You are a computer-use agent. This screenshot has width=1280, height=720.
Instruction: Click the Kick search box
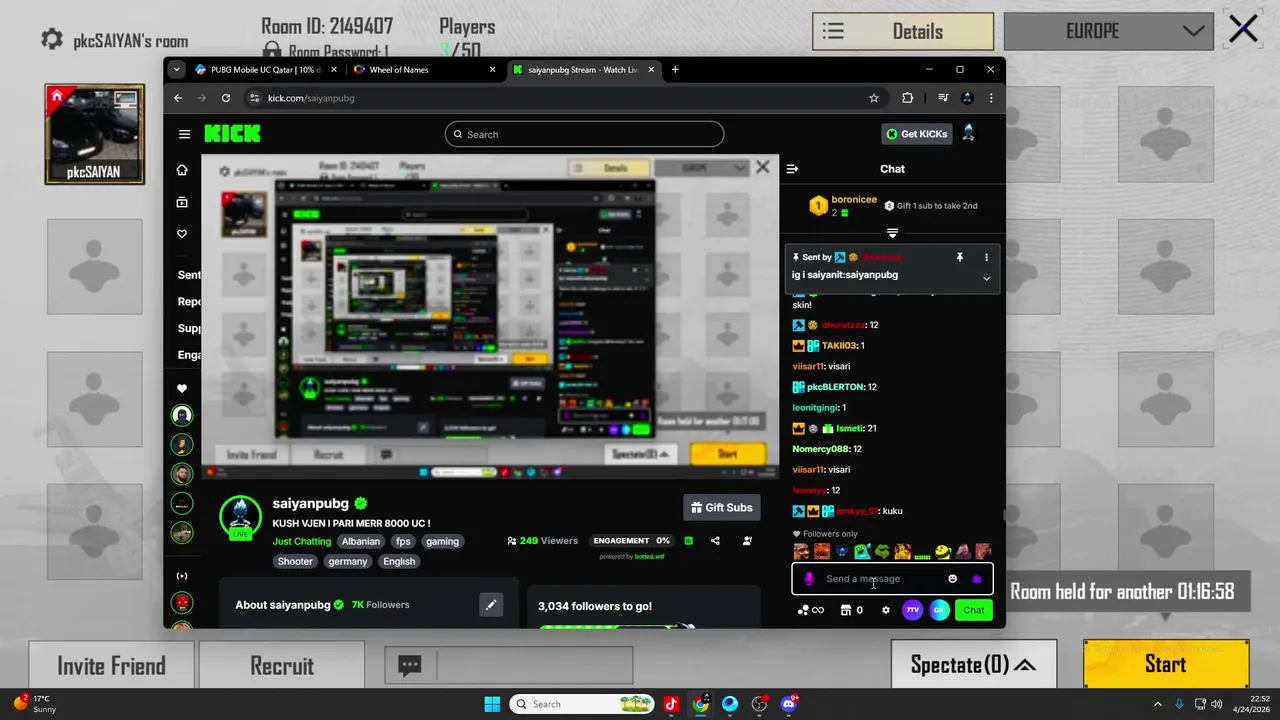pos(584,134)
